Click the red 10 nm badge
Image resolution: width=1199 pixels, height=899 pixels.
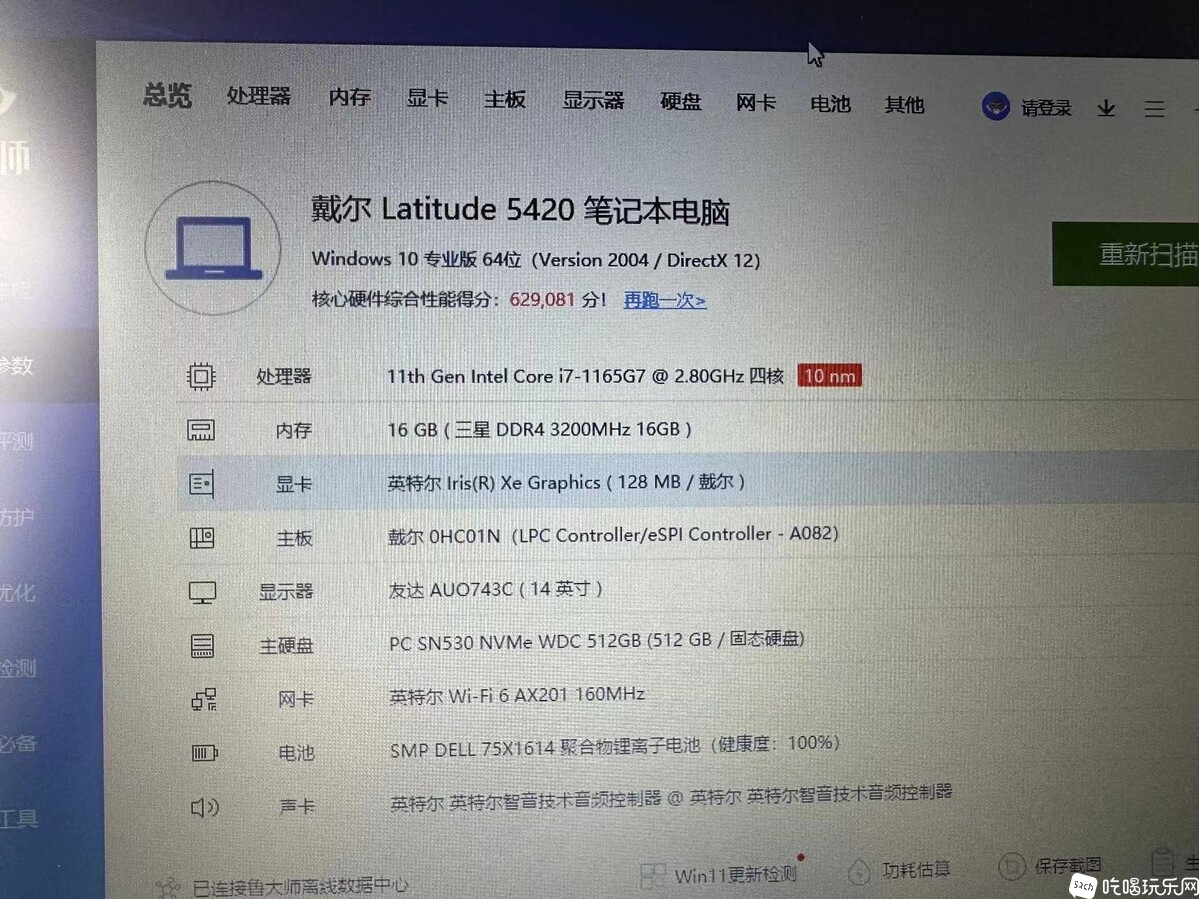830,375
